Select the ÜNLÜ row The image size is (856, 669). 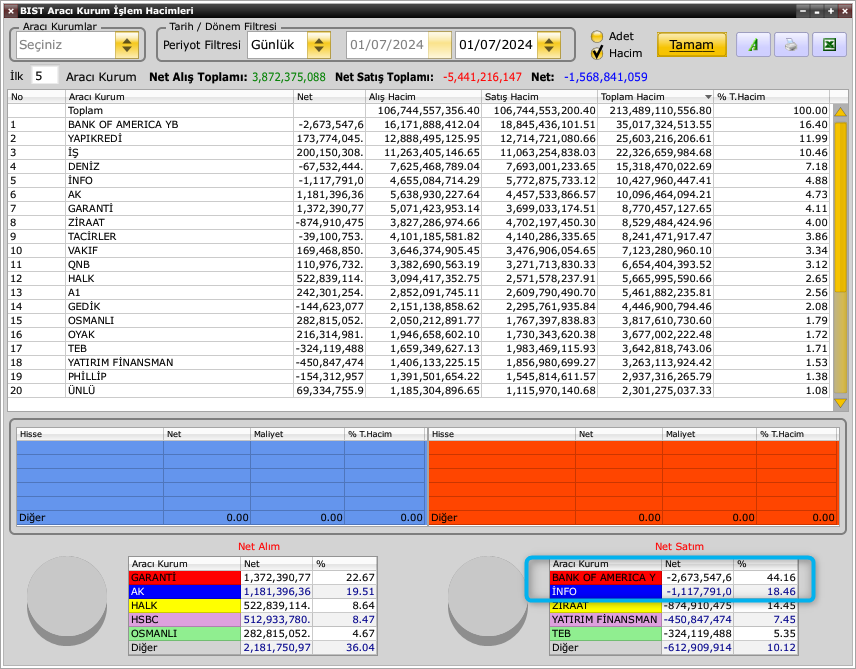[419, 391]
